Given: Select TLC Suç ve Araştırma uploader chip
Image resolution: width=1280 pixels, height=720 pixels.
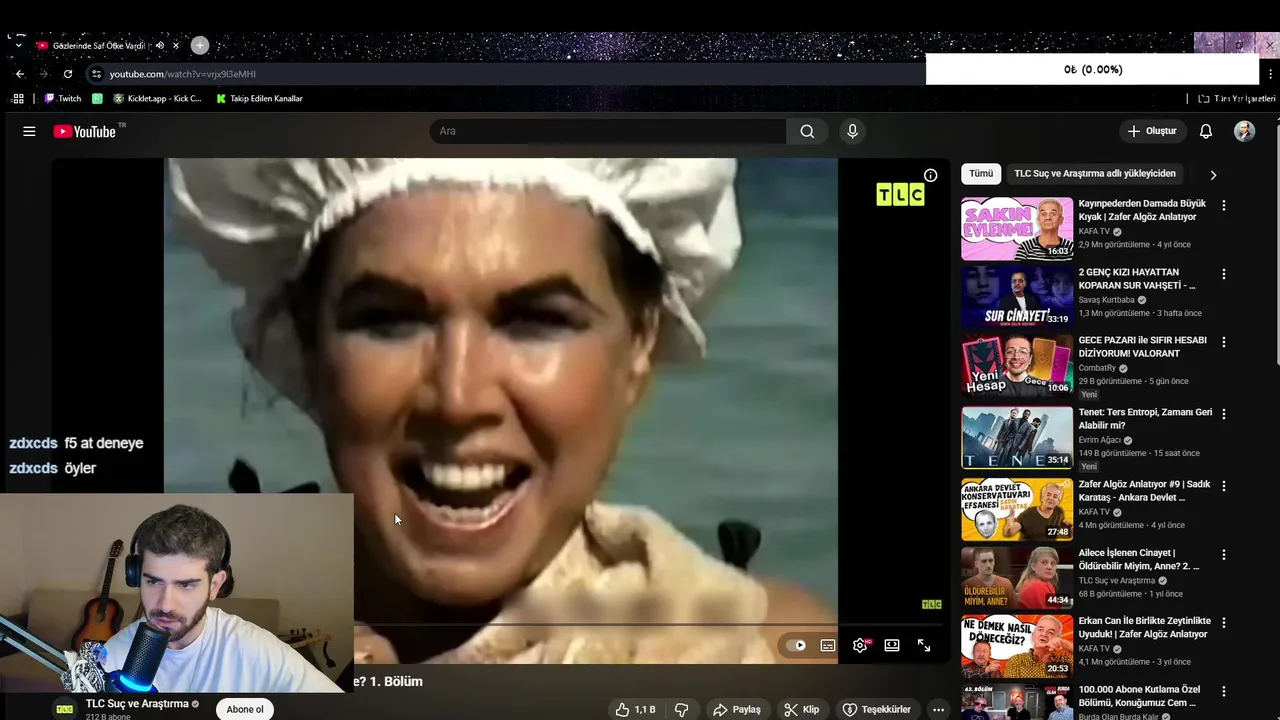Looking at the screenshot, I should pos(1095,173).
